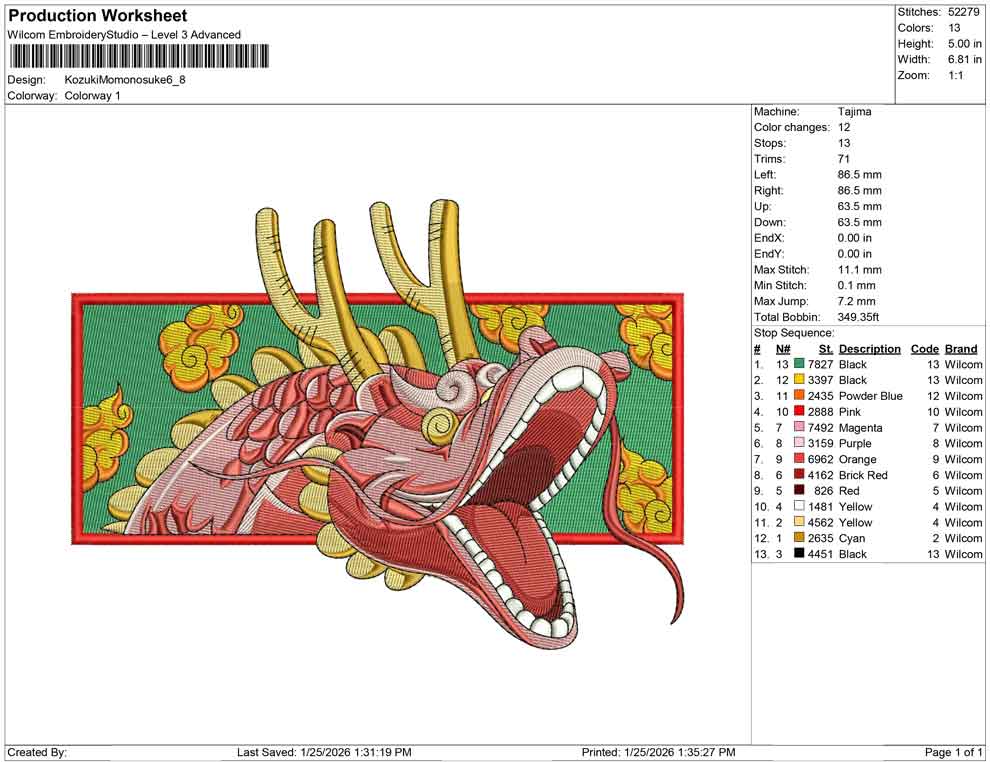Click the swatch next to 6962 Orange
Screen dimensions: 990x762
[799, 458]
